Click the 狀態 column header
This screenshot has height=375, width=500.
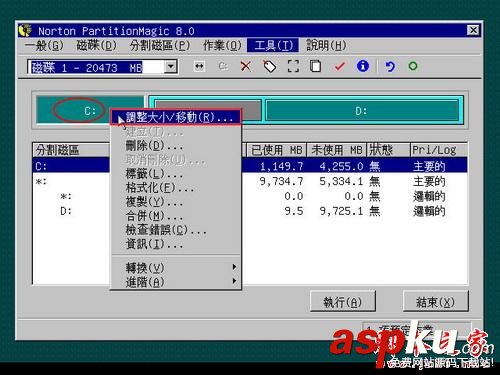click(388, 150)
